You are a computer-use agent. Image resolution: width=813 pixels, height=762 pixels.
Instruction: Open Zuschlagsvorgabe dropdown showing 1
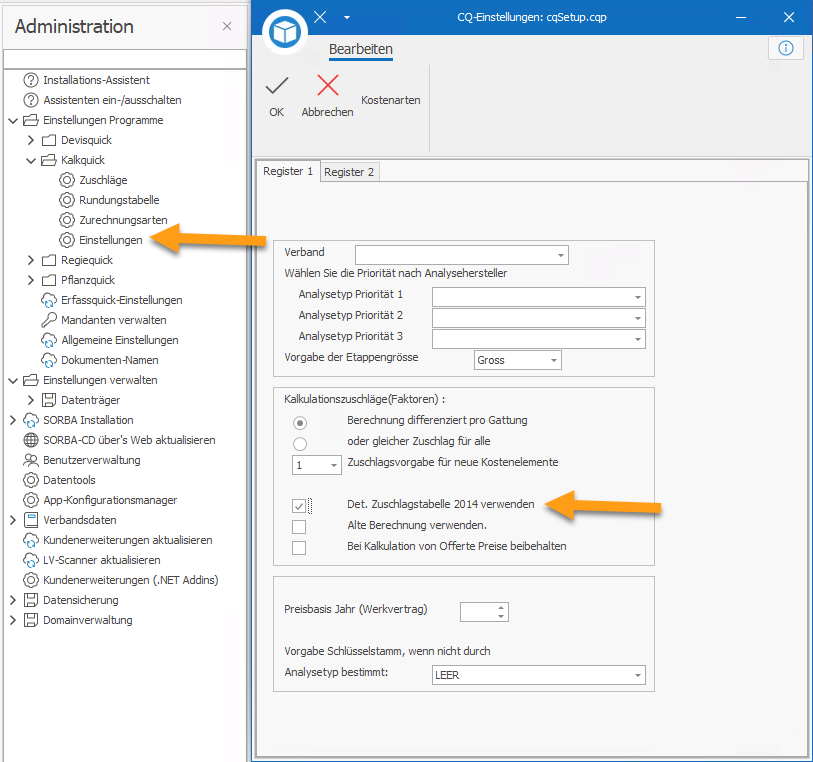click(316, 465)
